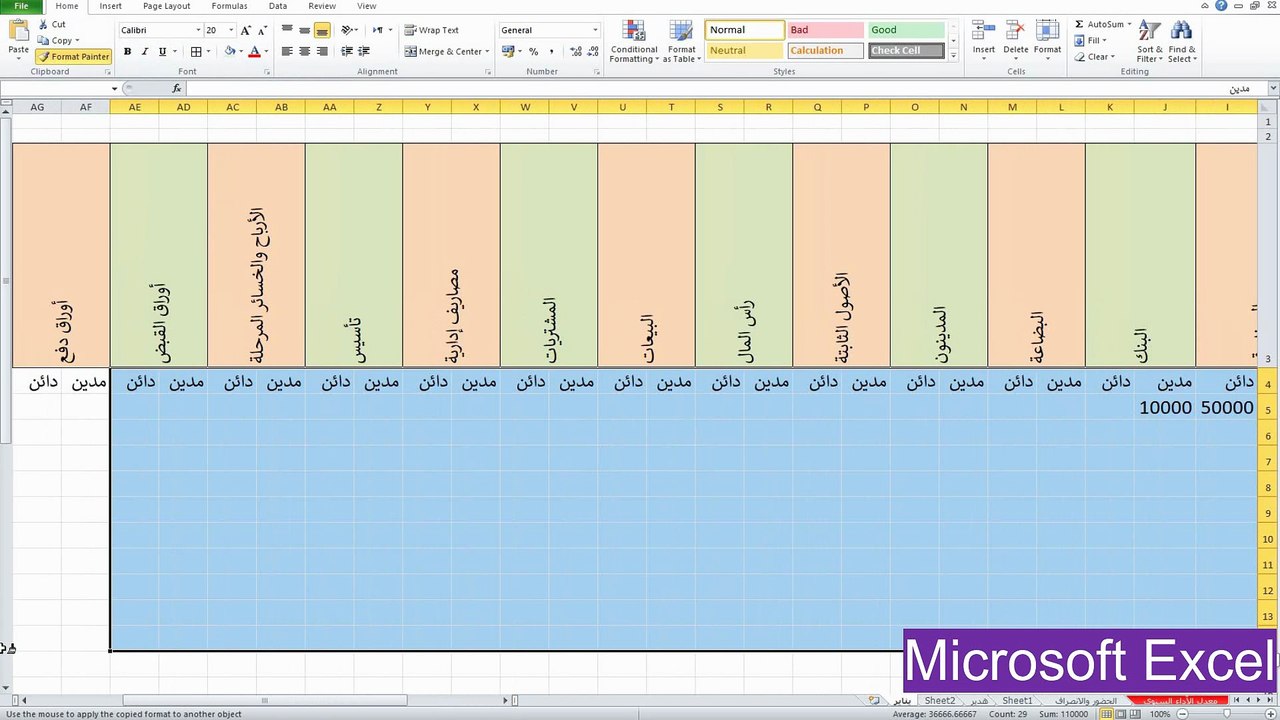Image resolution: width=1280 pixels, height=720 pixels.
Task: Open Format as Table gallery
Action: pyautogui.click(x=681, y=41)
